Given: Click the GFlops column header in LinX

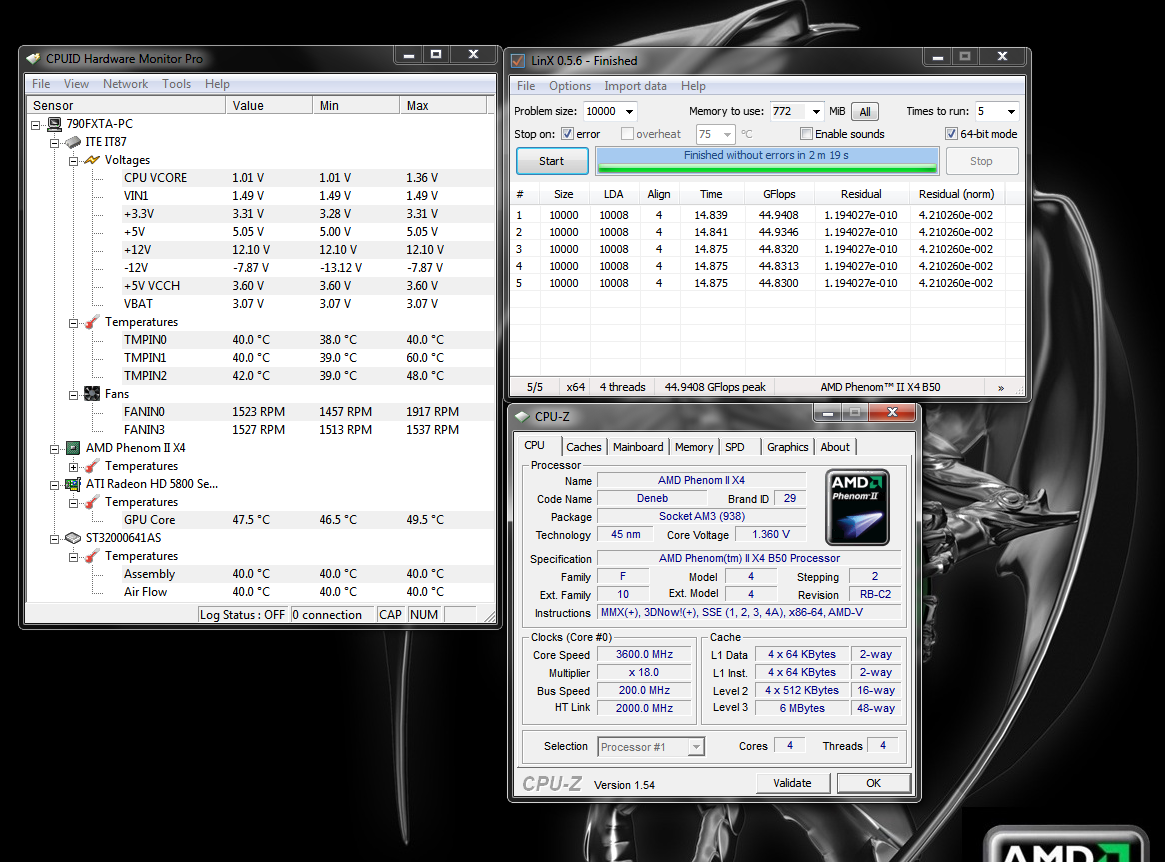Looking at the screenshot, I should point(779,194).
